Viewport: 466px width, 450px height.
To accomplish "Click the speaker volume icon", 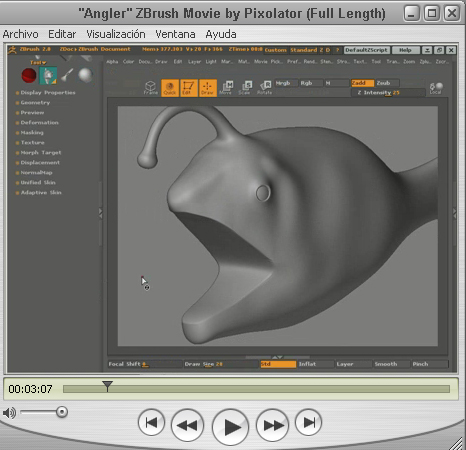I will pyautogui.click(x=9, y=413).
